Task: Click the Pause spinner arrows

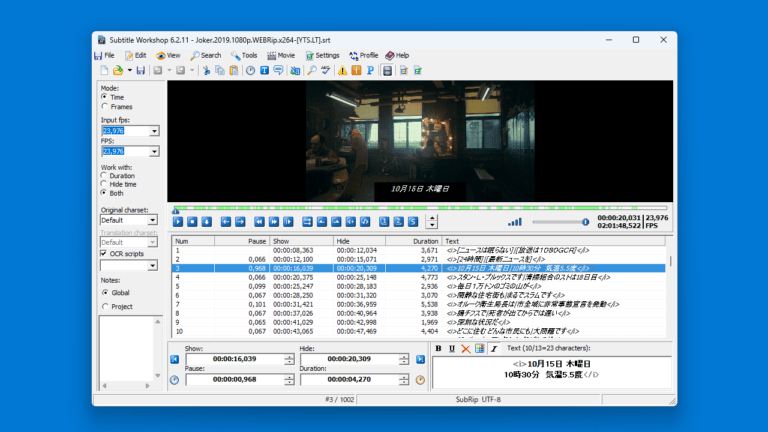Action: [289, 380]
